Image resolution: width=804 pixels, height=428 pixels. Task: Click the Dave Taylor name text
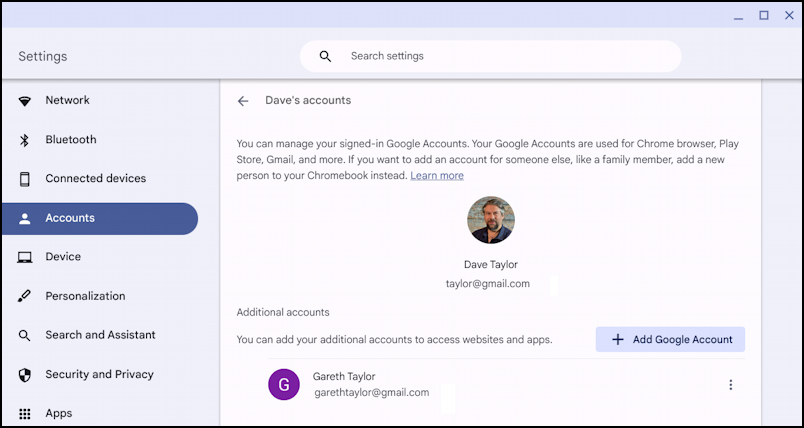(x=491, y=264)
